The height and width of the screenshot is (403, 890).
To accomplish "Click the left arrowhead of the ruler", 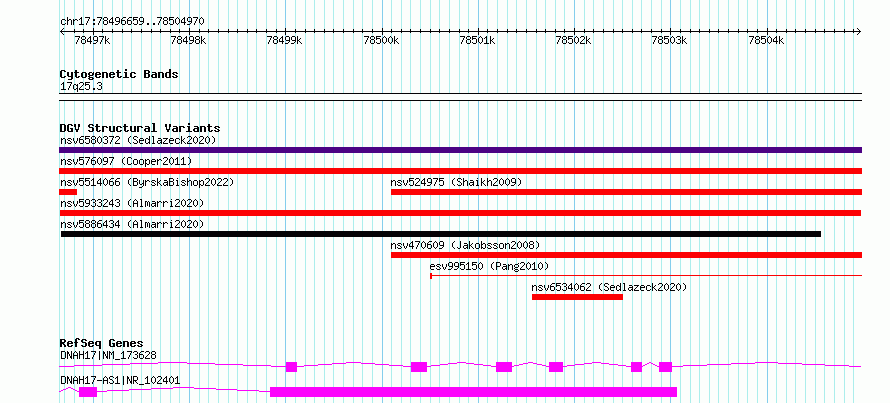I will coord(62,32).
